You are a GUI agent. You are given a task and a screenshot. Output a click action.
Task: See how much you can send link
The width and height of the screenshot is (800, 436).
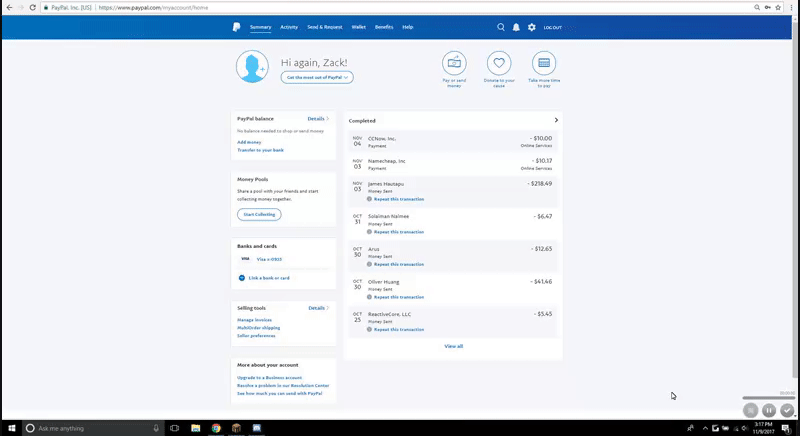coord(280,394)
